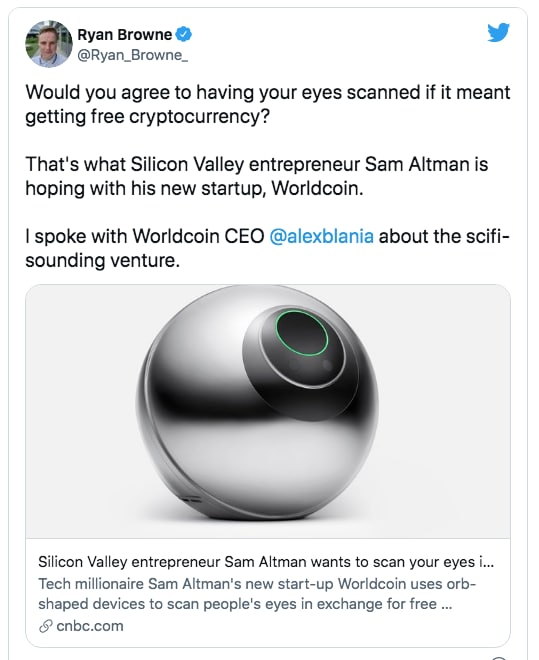Open the CNBC article headline about Sam Altman
The image size is (539, 660).
(x=266, y=562)
